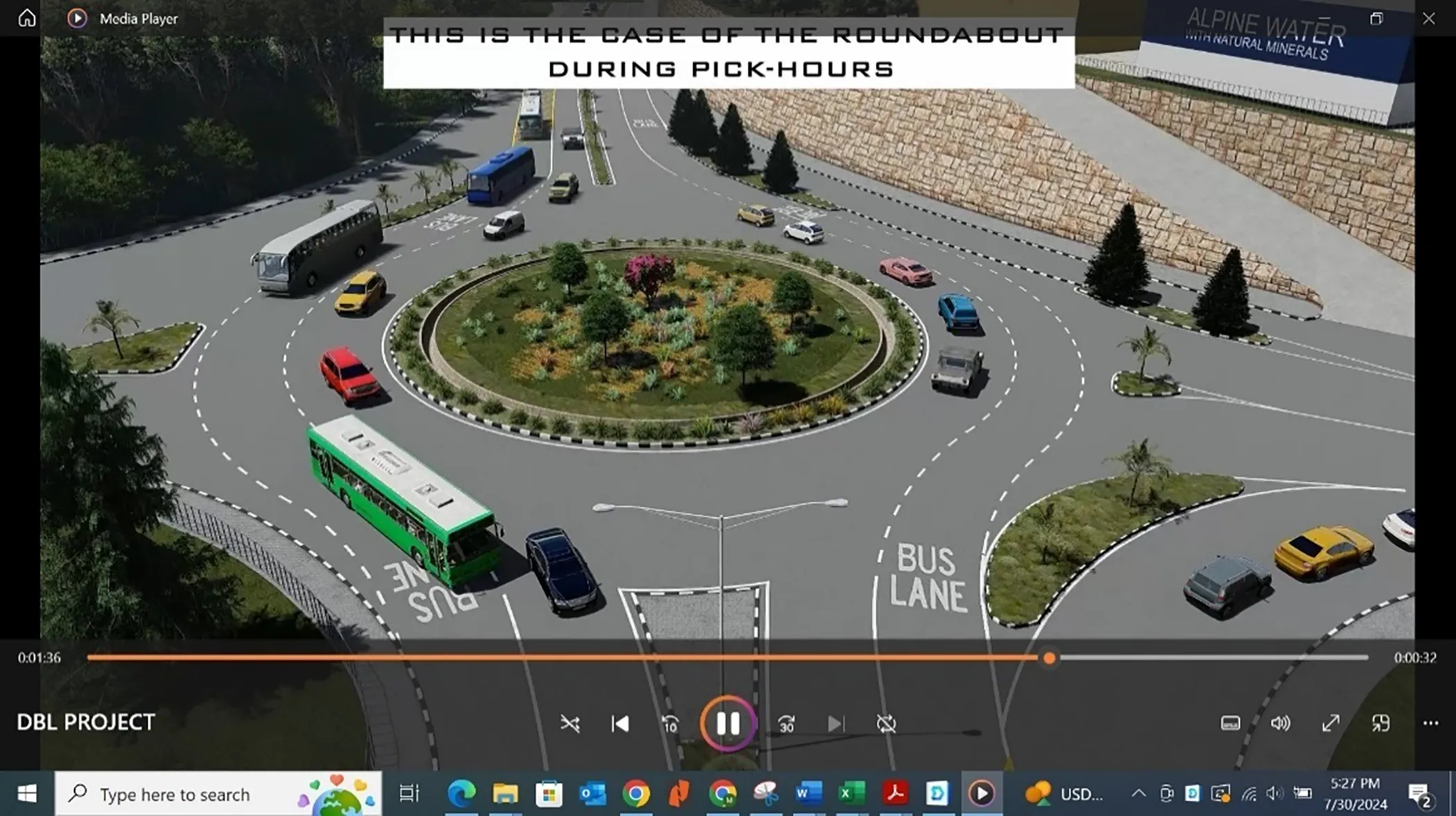Enter full screen mode
Image resolution: width=1456 pixels, height=816 pixels.
(x=1331, y=723)
